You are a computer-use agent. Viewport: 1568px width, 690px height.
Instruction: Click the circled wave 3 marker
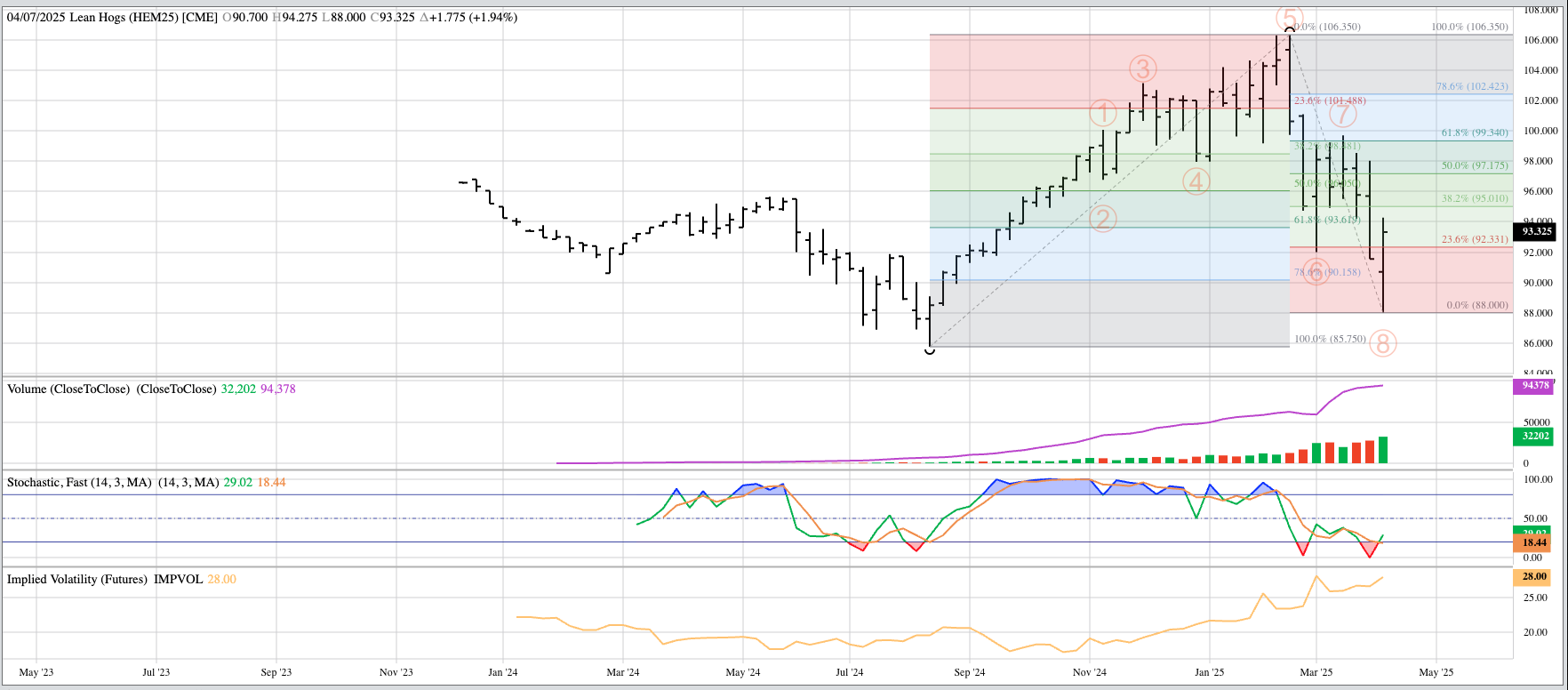click(x=1142, y=68)
